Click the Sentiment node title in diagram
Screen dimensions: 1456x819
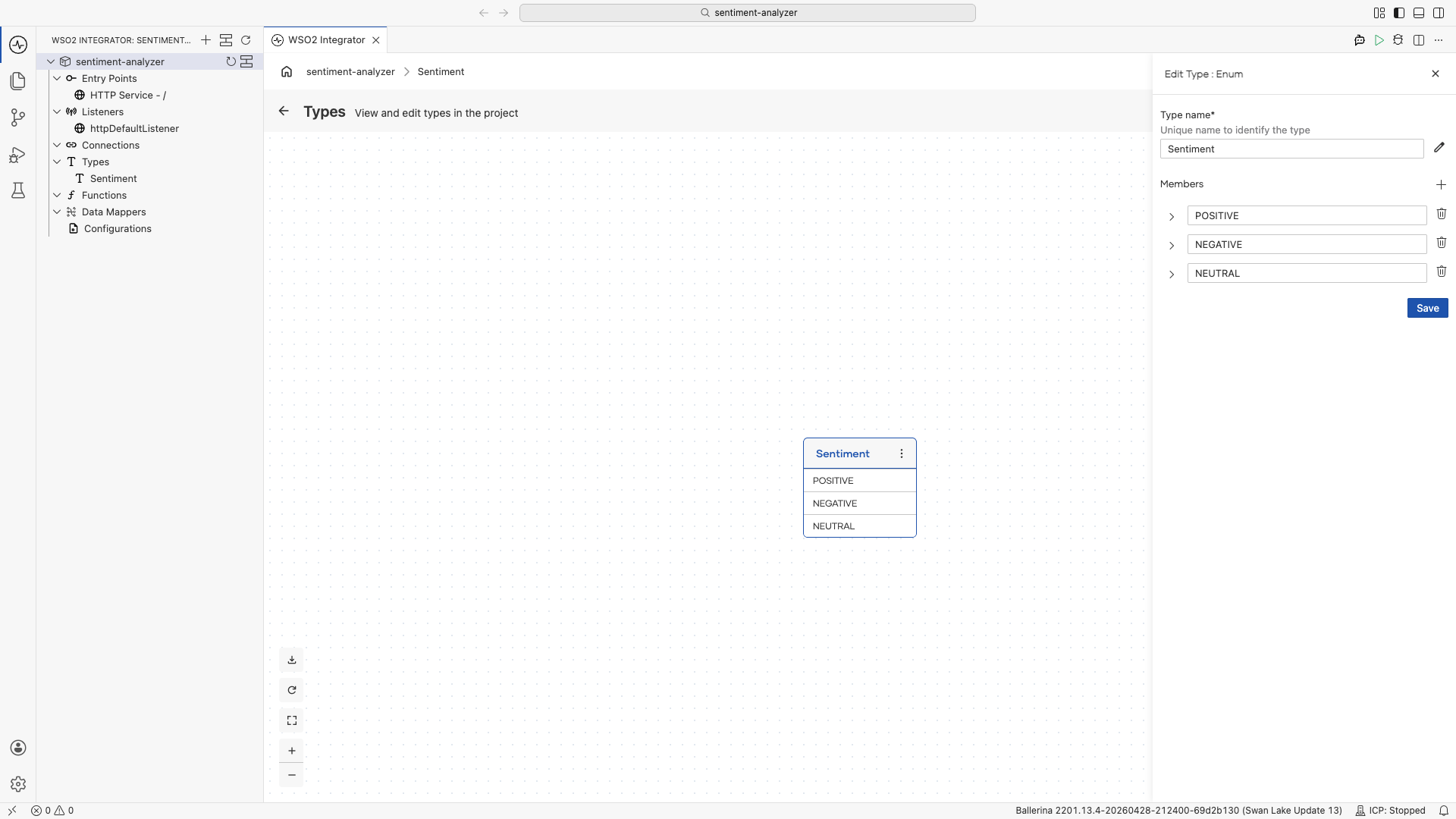pyautogui.click(x=843, y=453)
